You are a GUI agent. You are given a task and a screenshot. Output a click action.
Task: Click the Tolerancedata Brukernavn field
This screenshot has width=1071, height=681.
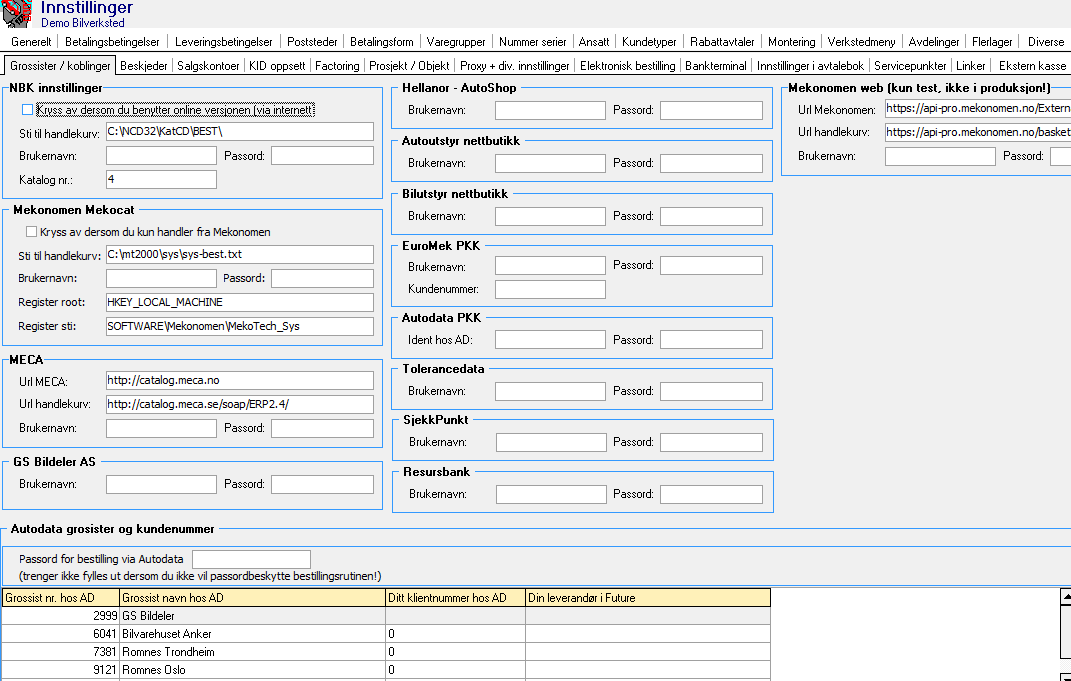click(x=550, y=391)
